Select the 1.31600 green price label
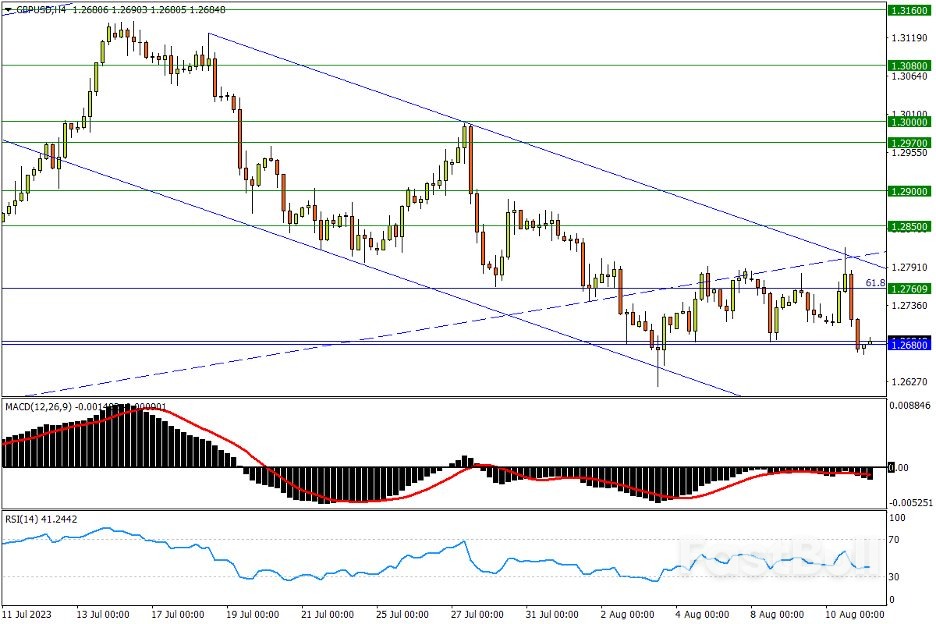Image resolution: width=936 pixels, height=624 pixels. (909, 10)
